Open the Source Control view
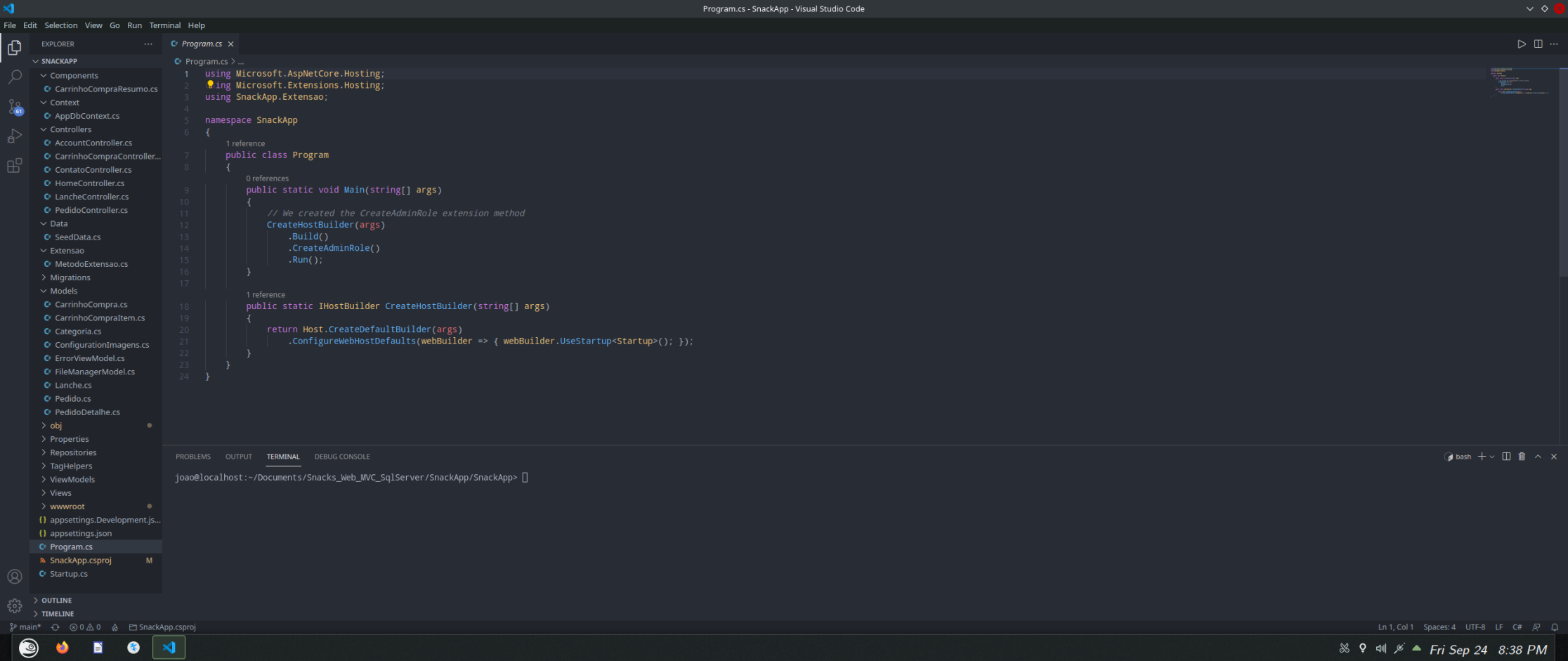Image resolution: width=1568 pixels, height=661 pixels. pos(14,107)
